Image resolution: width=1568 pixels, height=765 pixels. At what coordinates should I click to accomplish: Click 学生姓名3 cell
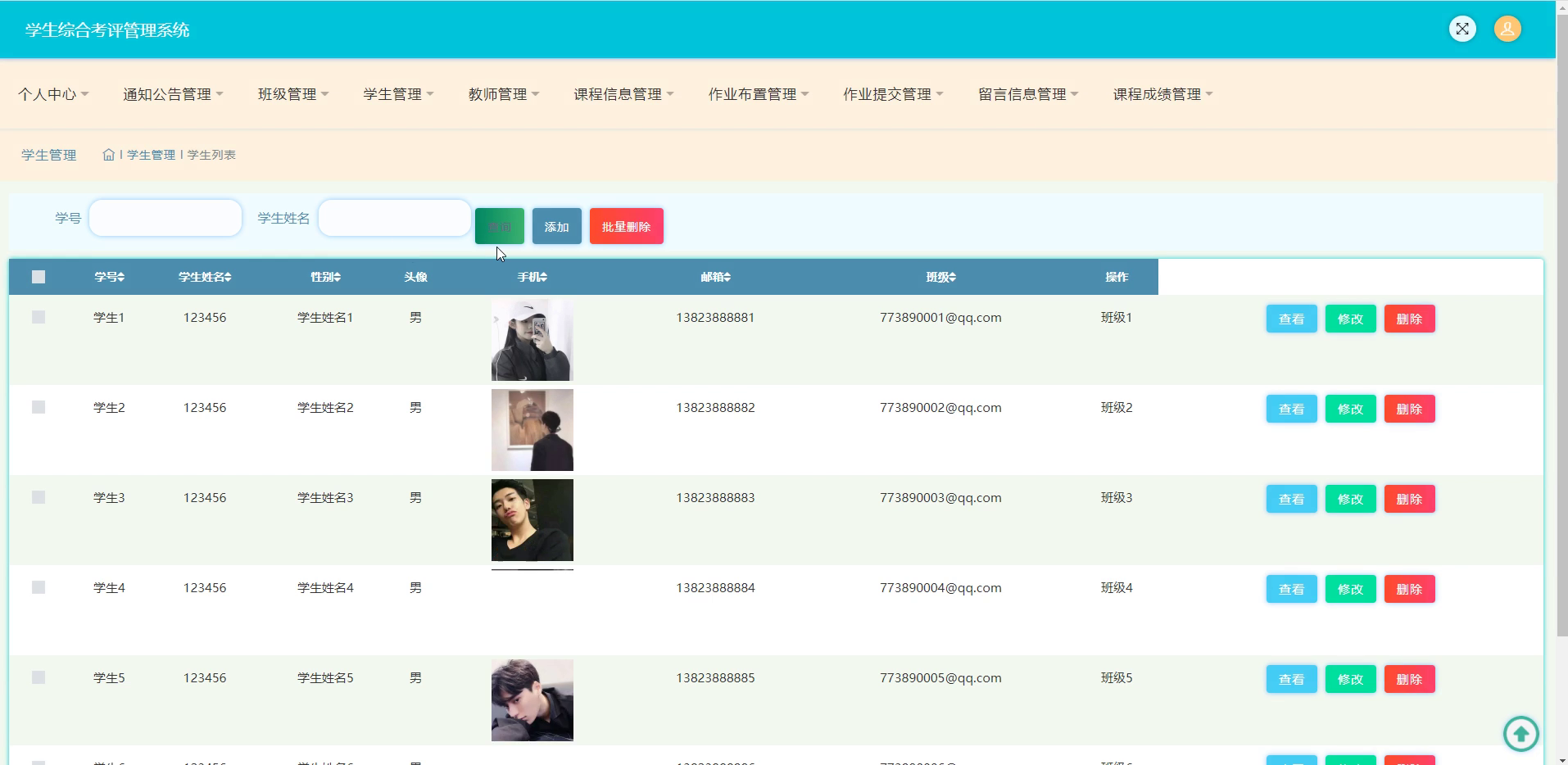tap(325, 498)
